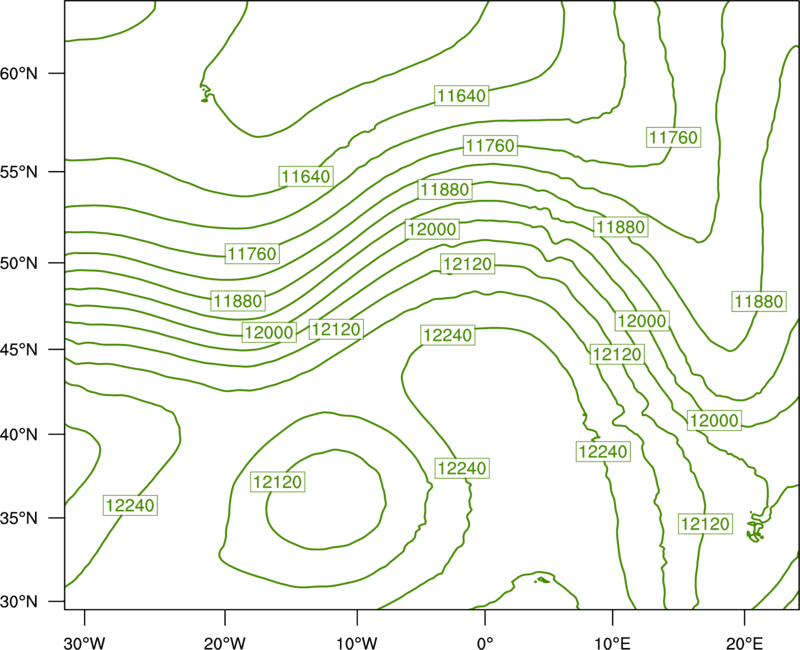Select the 12240 contour label nearest 30°W longitude
Screen dimensions: 800x650
[130, 505]
